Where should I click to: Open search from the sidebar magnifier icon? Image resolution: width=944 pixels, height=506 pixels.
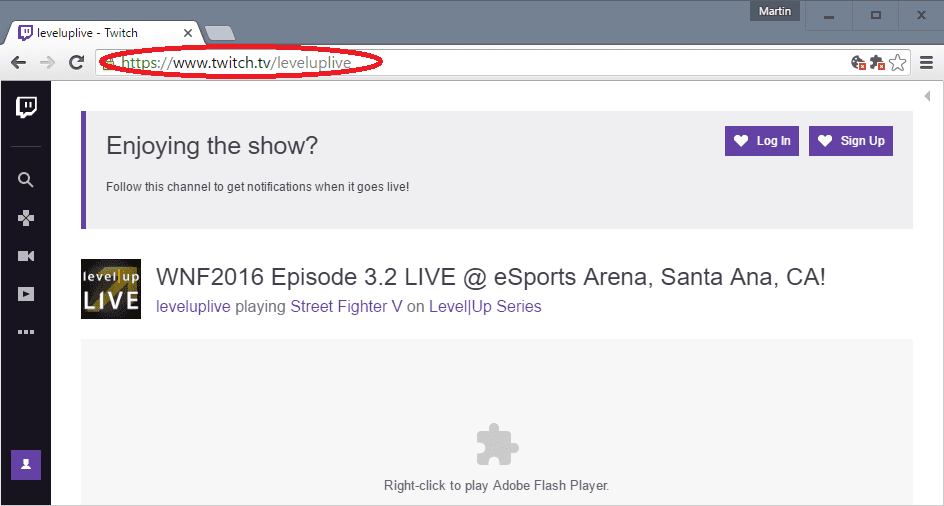pos(26,180)
